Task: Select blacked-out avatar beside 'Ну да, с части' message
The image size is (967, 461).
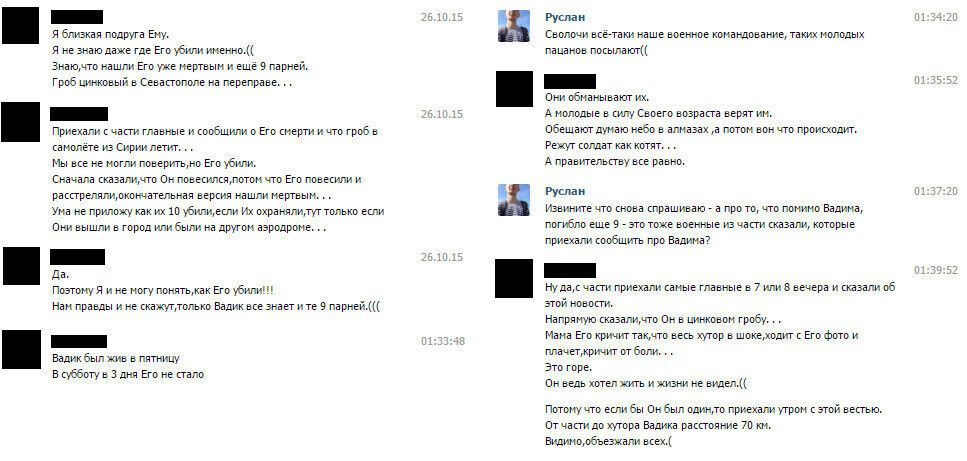Action: point(514,279)
